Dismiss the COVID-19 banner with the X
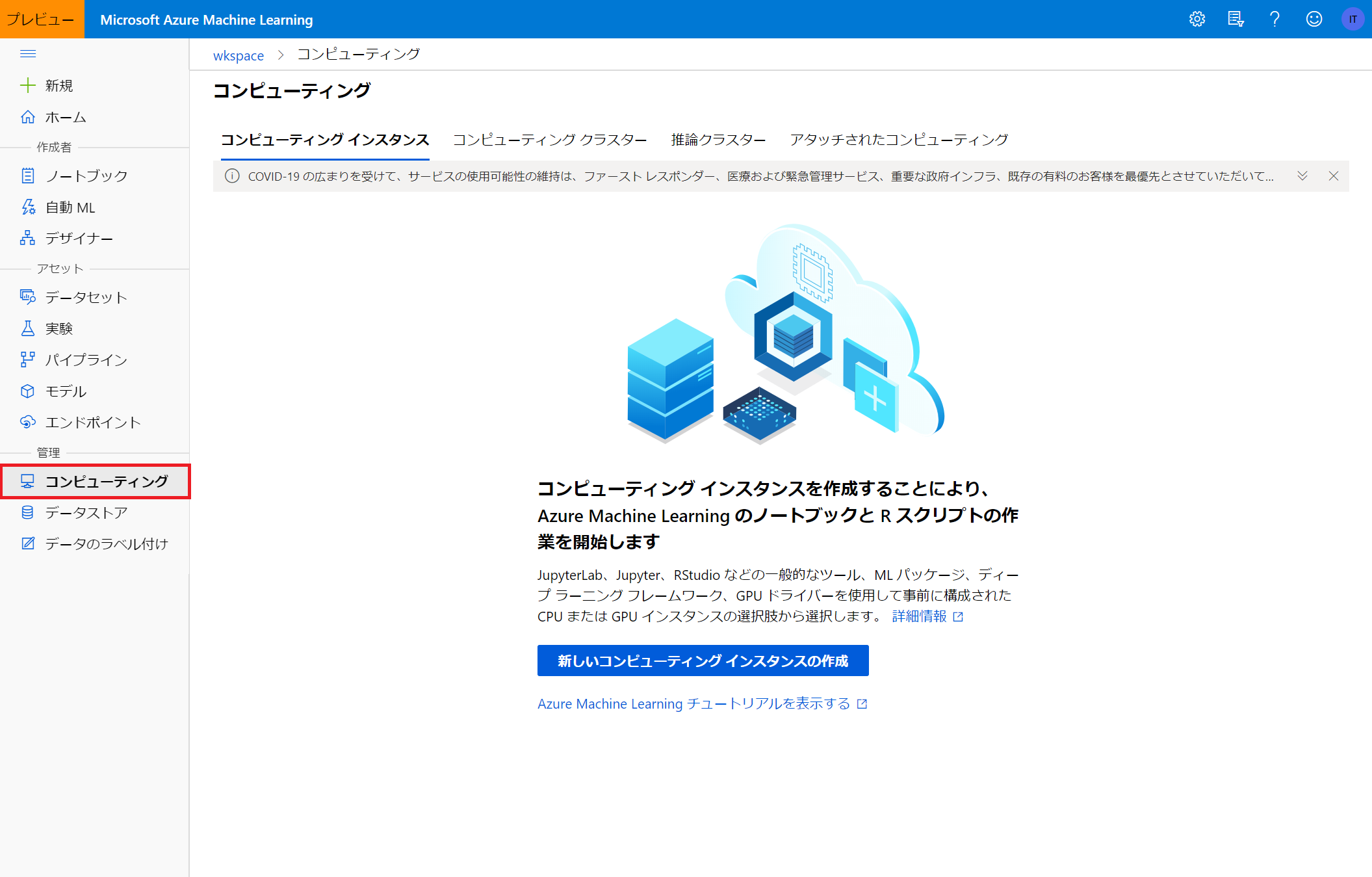Image resolution: width=1372 pixels, height=877 pixels. (1334, 176)
